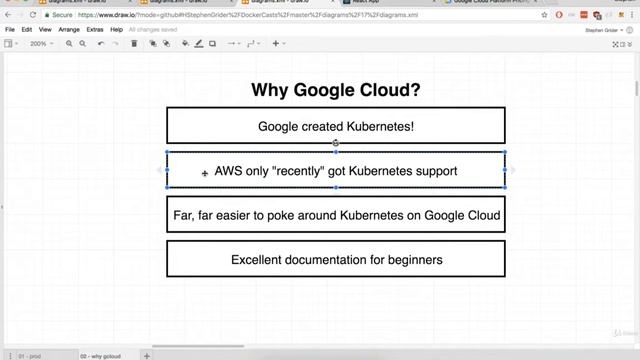640x360 pixels.
Task: Open the Help menu
Action: (116, 29)
